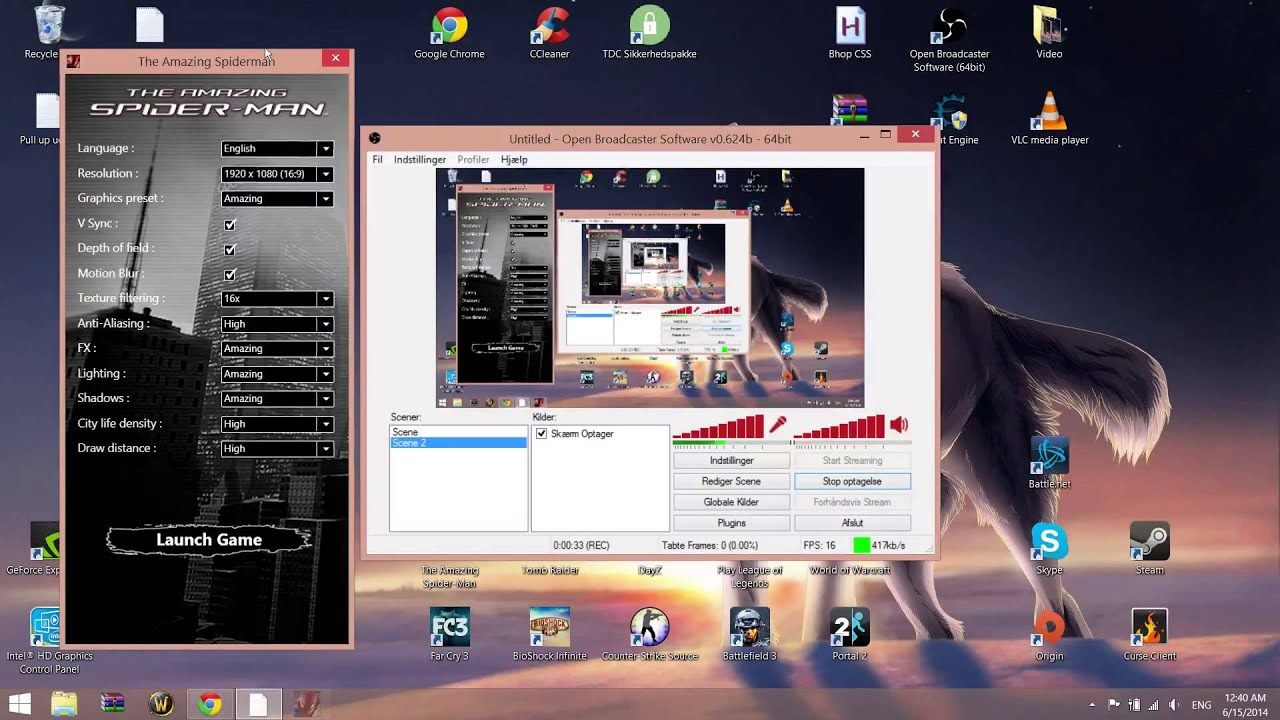Open the Far Cry 3 shortcut

(x=449, y=635)
